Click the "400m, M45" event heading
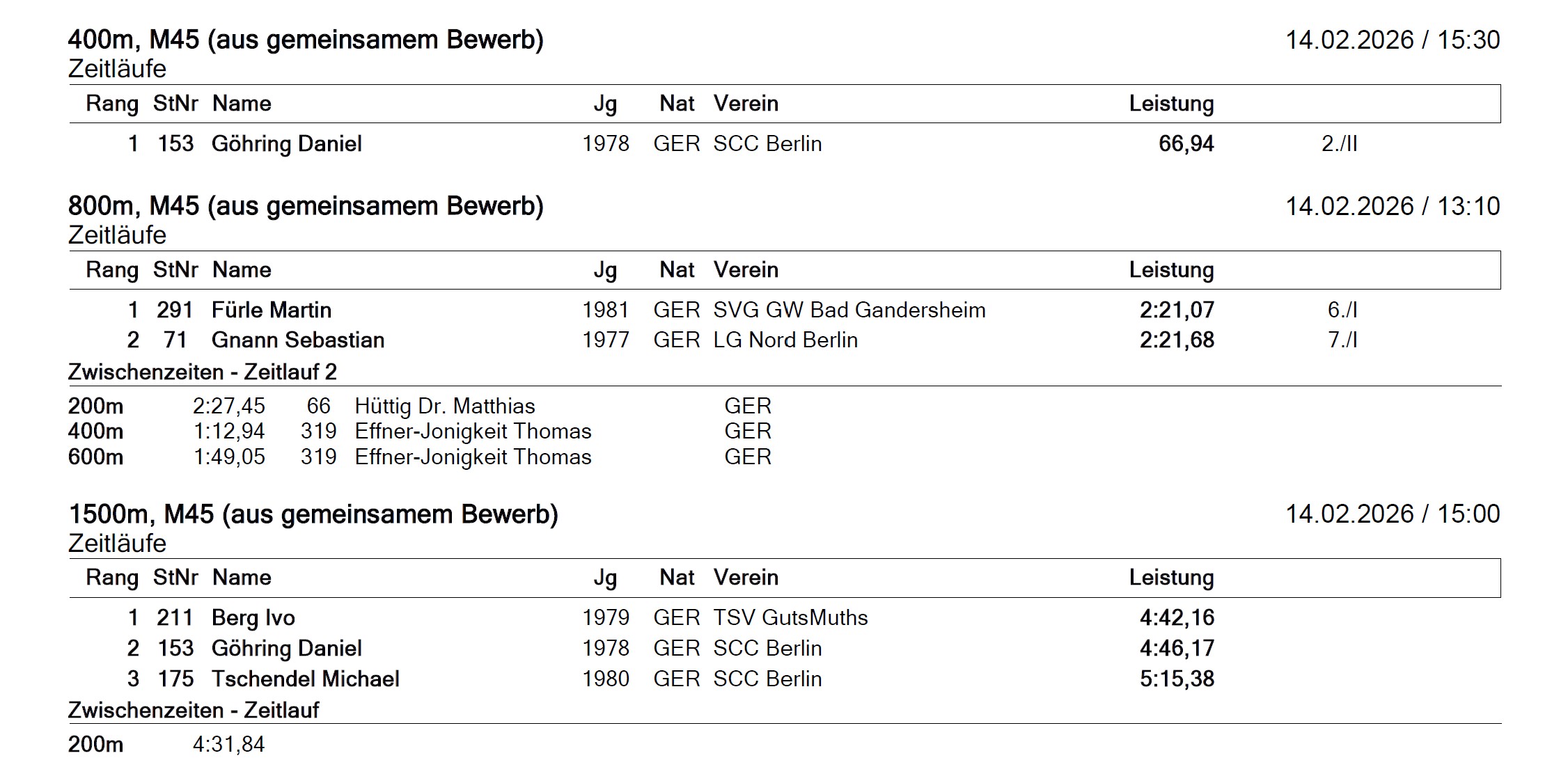Image resolution: width=1568 pixels, height=767 pixels. pyautogui.click(x=305, y=40)
